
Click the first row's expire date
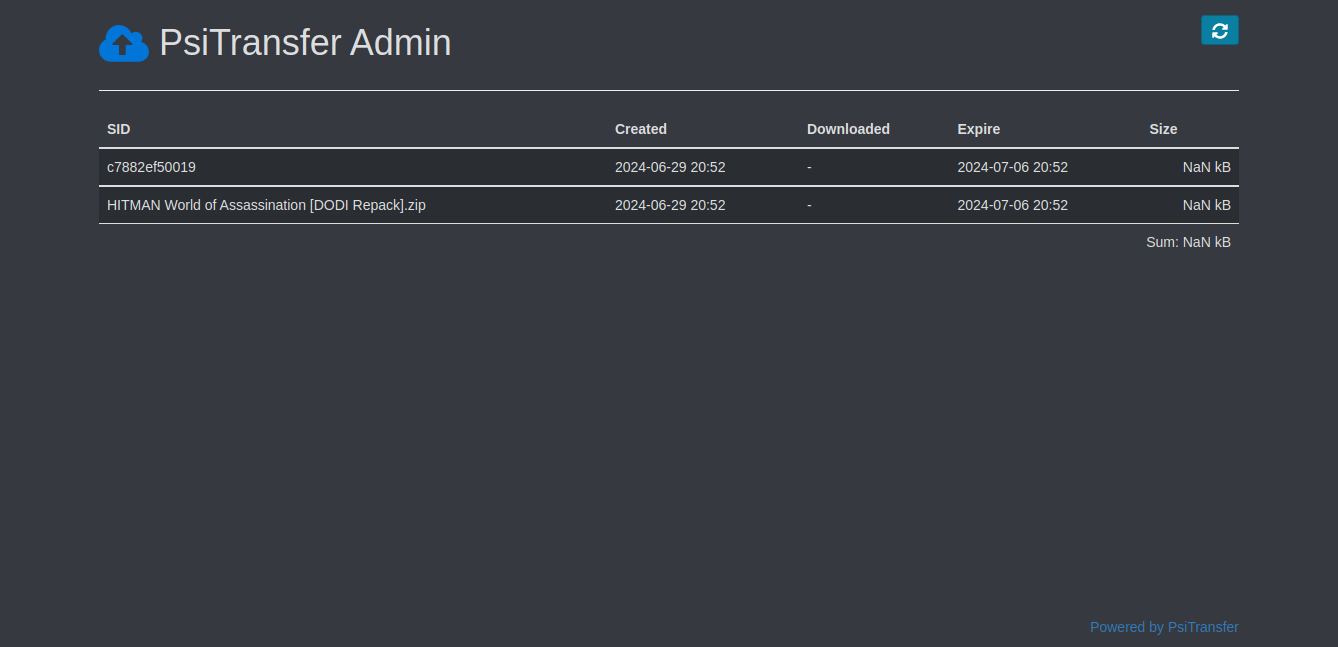point(1012,167)
